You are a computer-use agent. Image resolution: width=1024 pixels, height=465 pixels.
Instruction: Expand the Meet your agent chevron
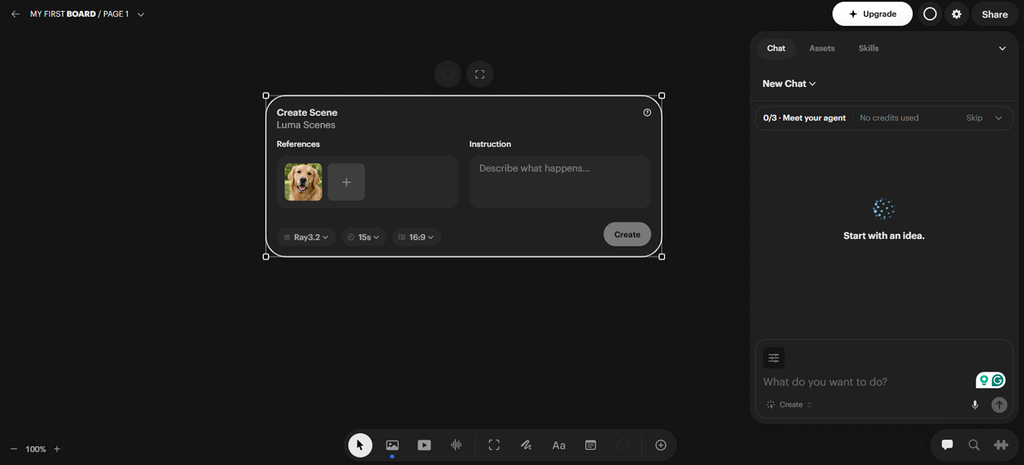point(999,118)
